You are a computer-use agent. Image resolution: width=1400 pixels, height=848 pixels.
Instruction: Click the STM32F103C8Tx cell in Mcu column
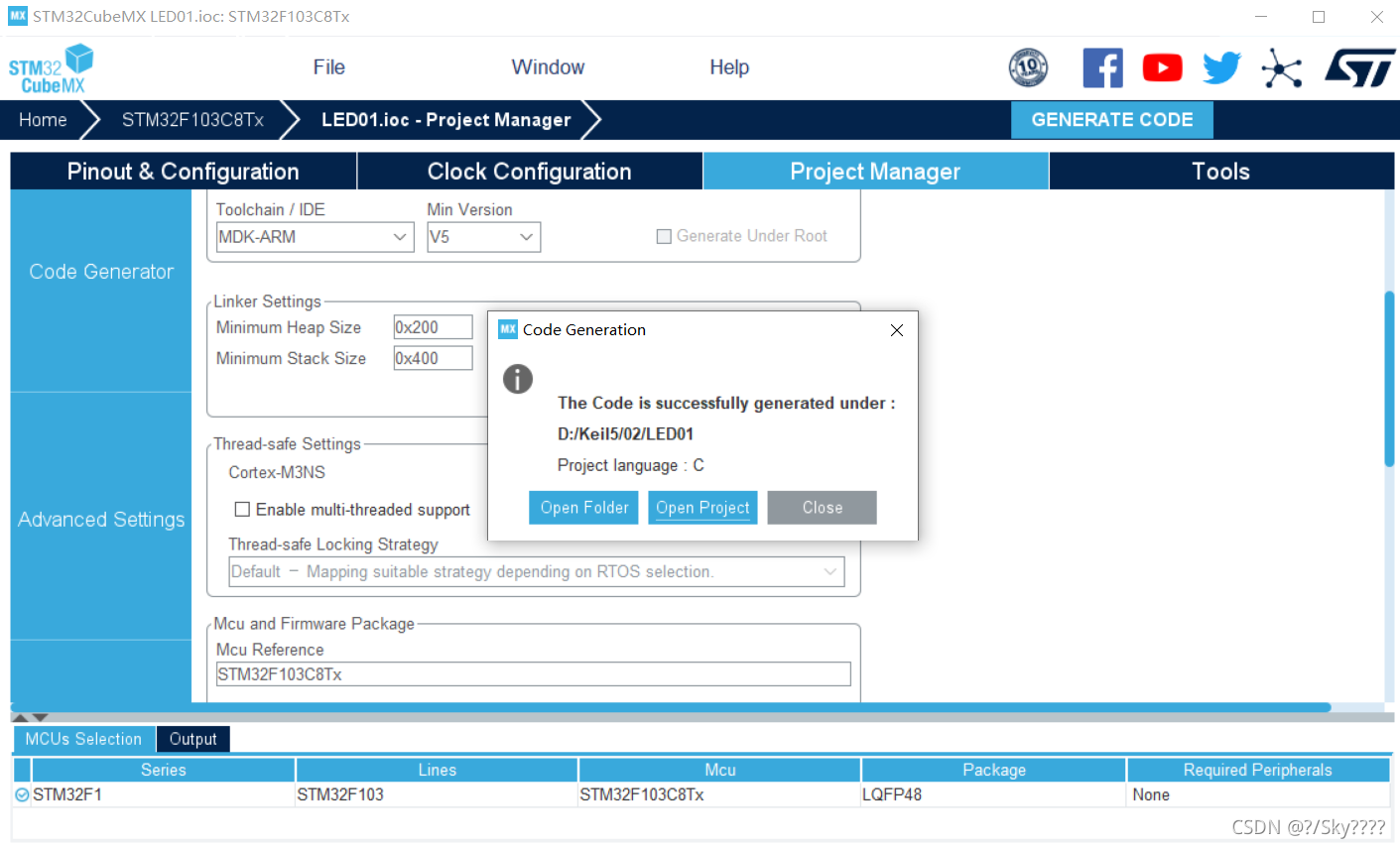coord(720,794)
